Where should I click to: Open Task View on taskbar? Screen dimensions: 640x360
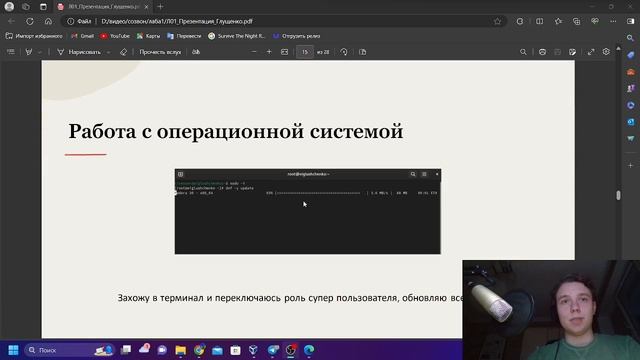pyautogui.click(x=126, y=350)
